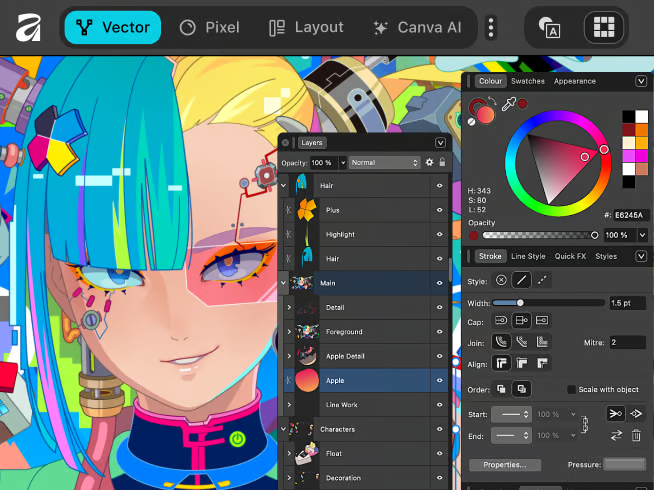Toggle visibility of the Highlight layer

pos(439,234)
